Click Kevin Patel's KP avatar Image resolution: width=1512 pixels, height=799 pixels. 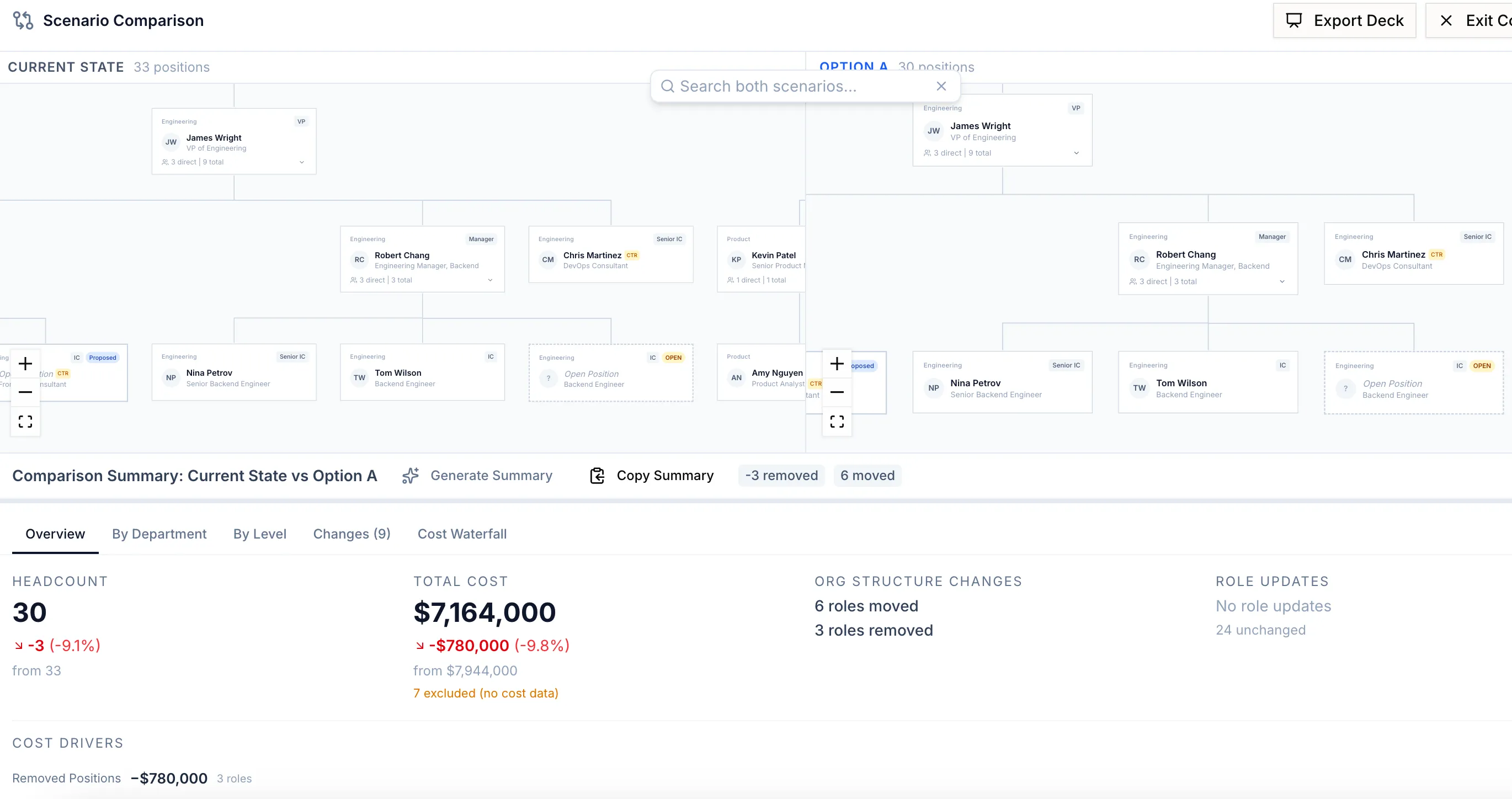click(x=736, y=259)
